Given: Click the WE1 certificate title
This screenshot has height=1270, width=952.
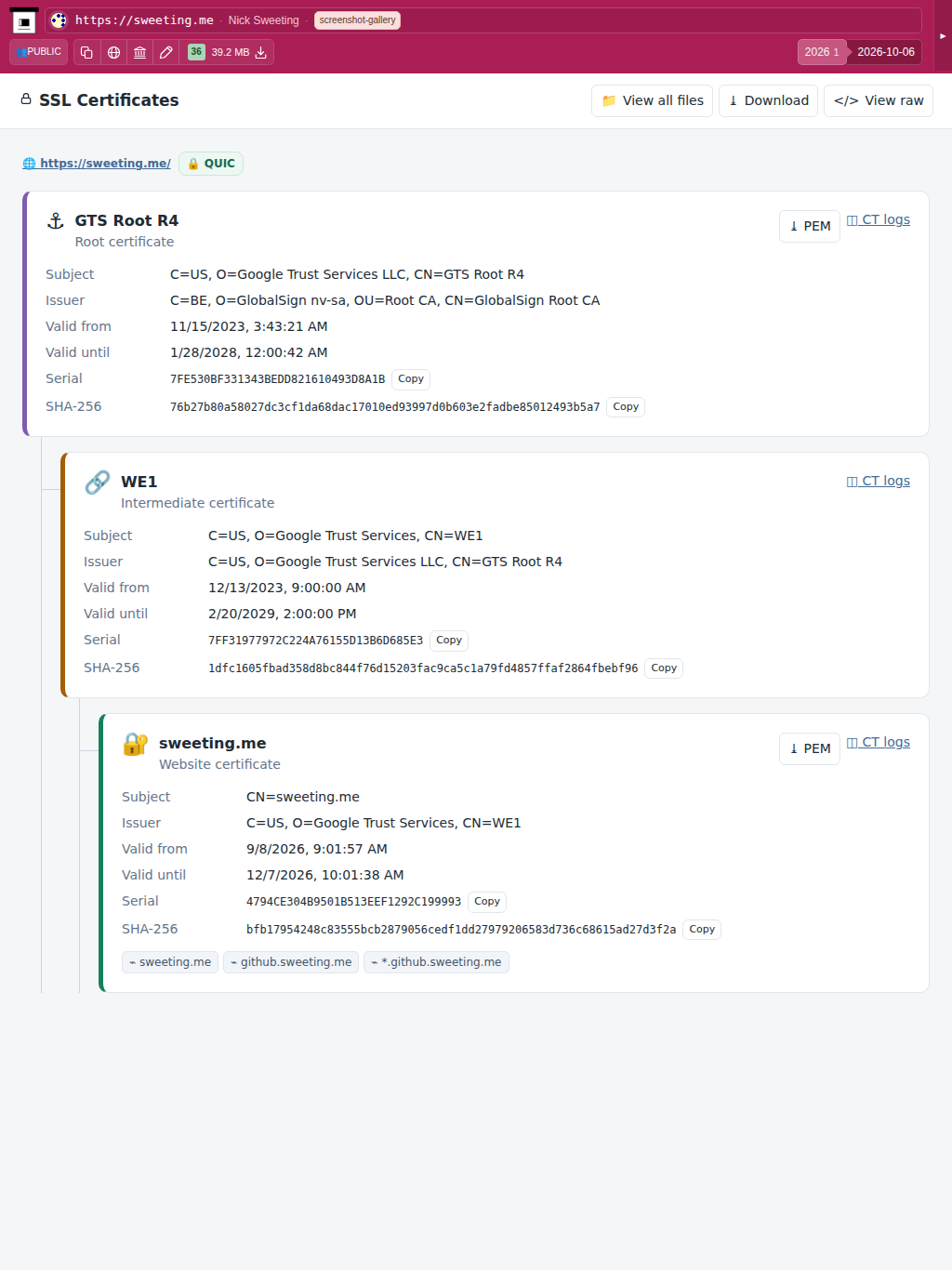Looking at the screenshot, I should coord(139,482).
